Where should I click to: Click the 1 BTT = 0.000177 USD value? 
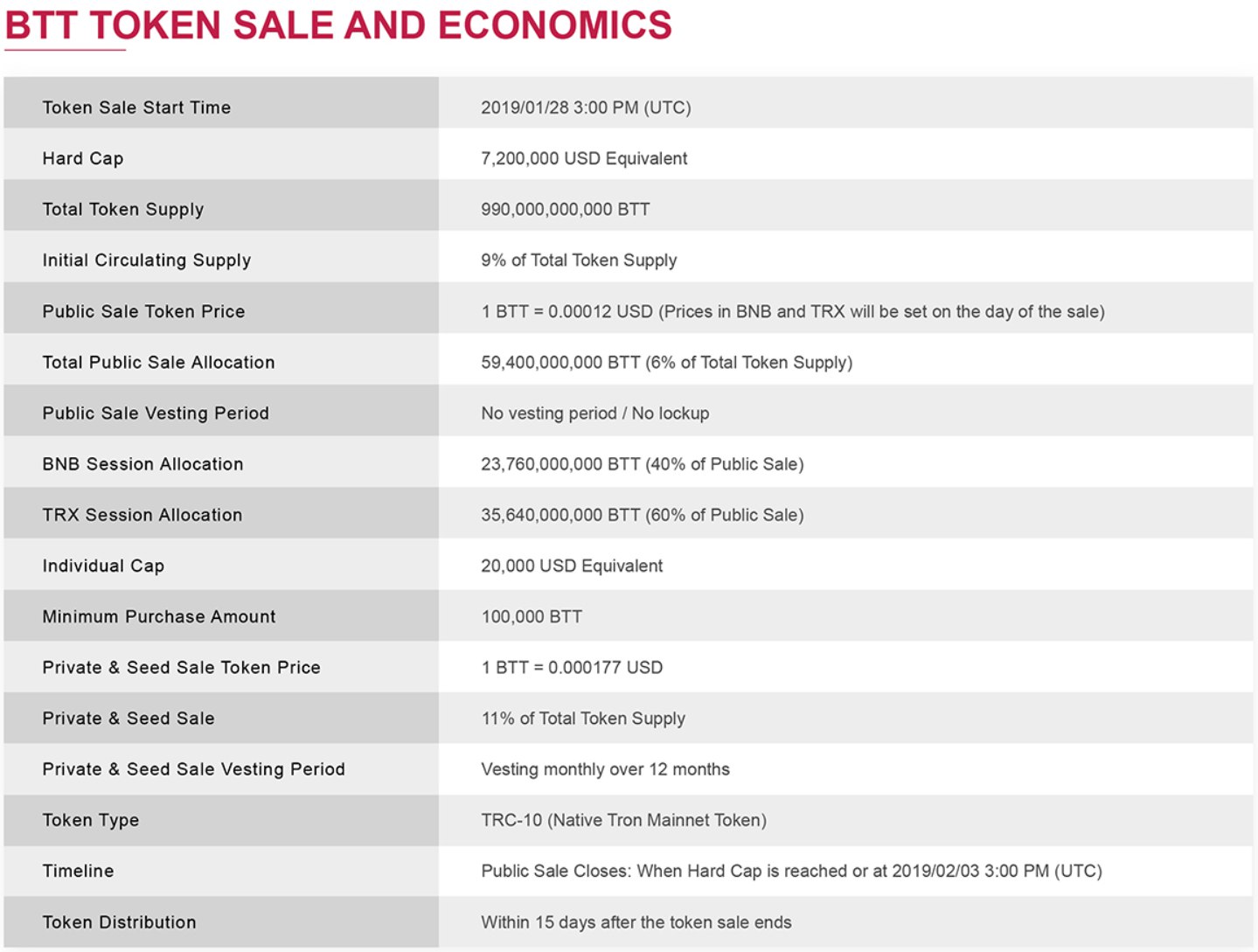(572, 667)
